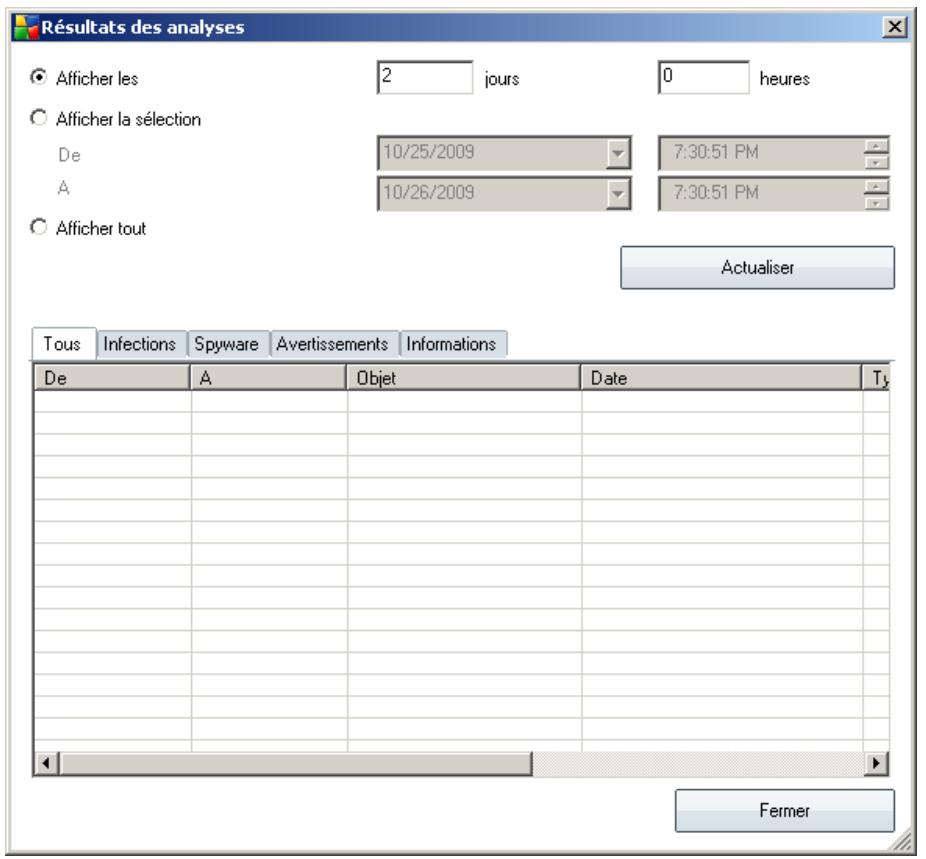Decrease the 'De' time with down arrow
This screenshot has height=859, width=926.
click(876, 162)
